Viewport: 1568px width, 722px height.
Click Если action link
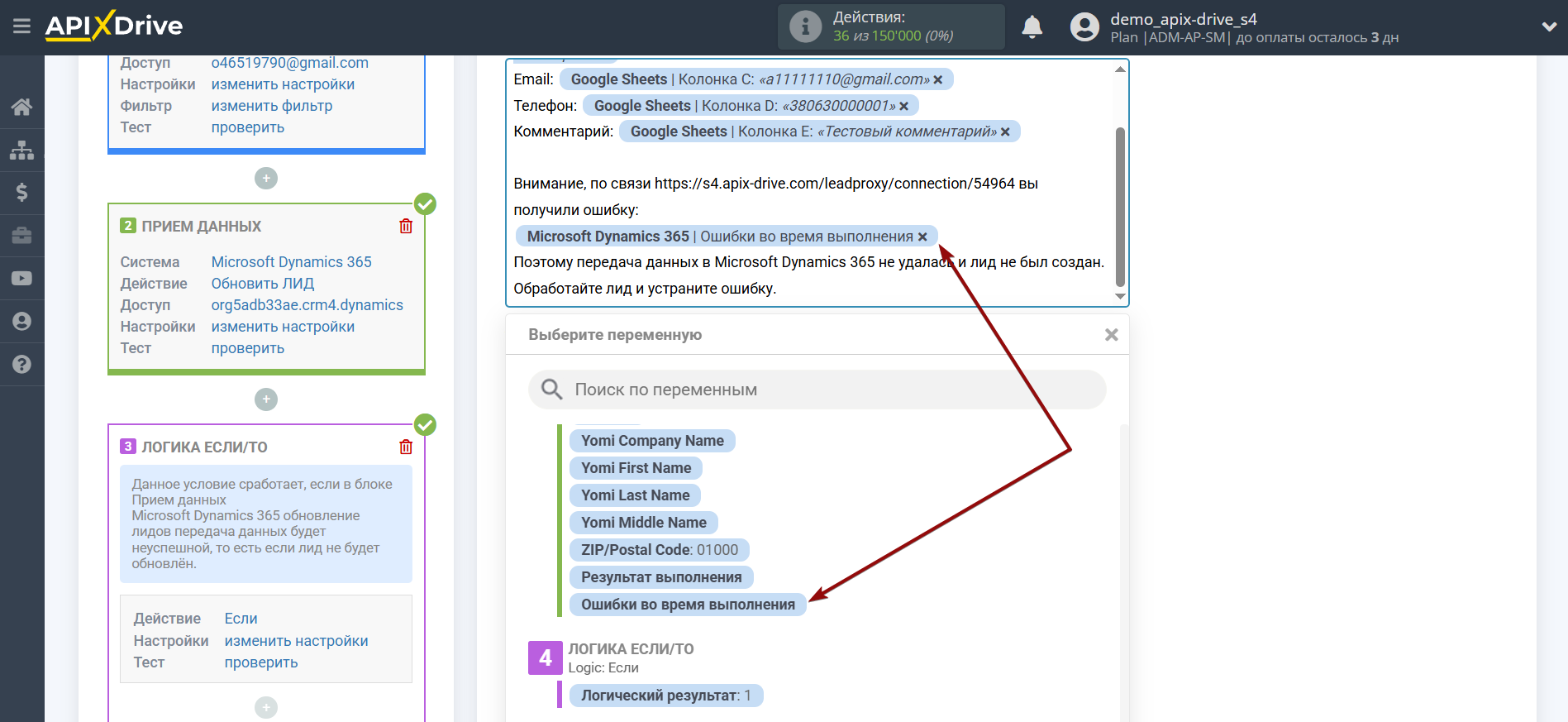pos(241,619)
